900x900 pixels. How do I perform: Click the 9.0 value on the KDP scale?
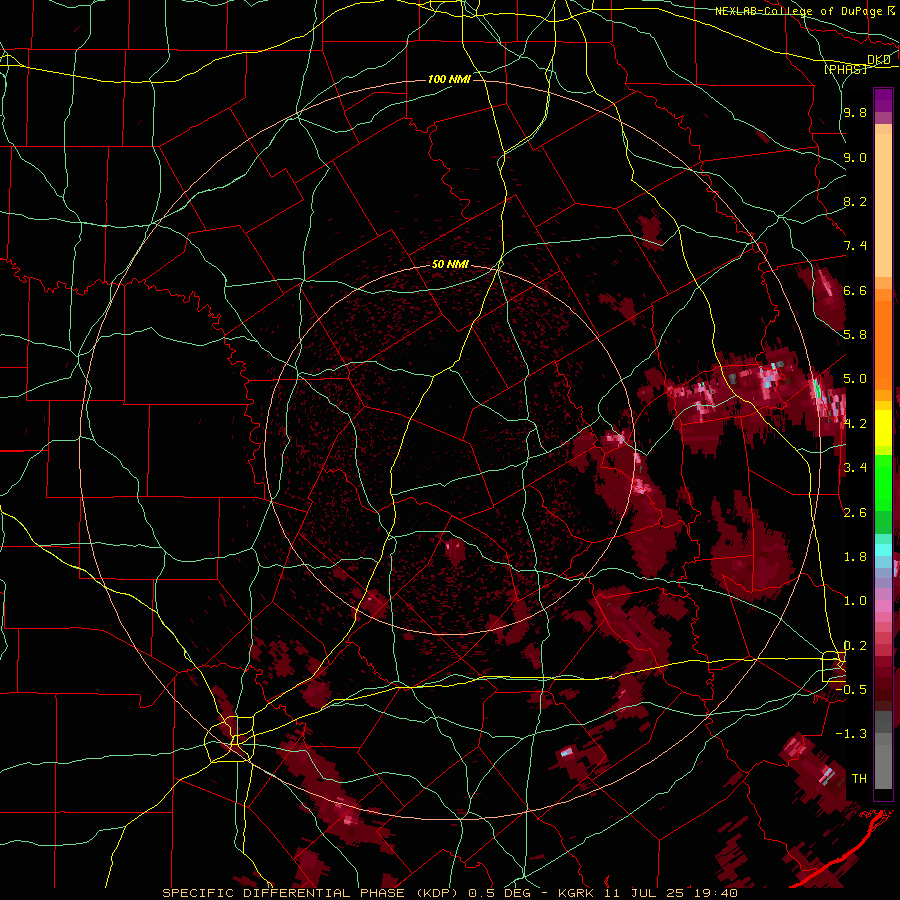[855, 157]
